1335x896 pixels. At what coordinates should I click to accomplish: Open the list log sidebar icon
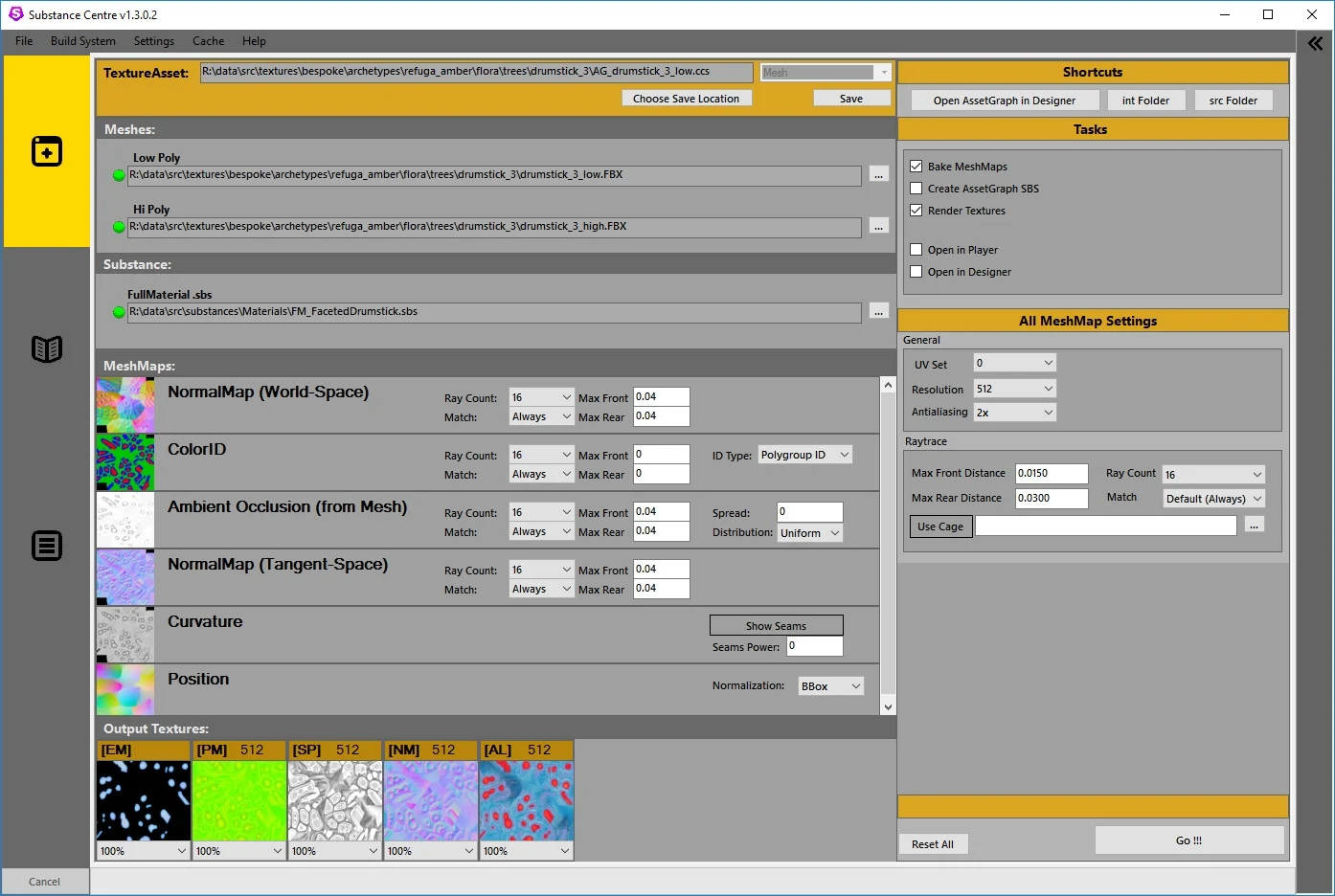pos(47,546)
